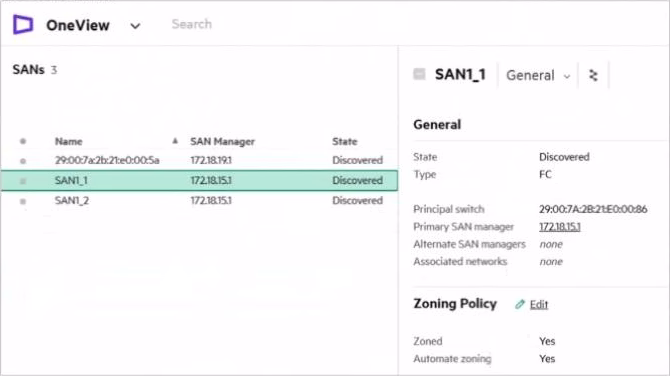Click the map view icon beside General

(593, 75)
